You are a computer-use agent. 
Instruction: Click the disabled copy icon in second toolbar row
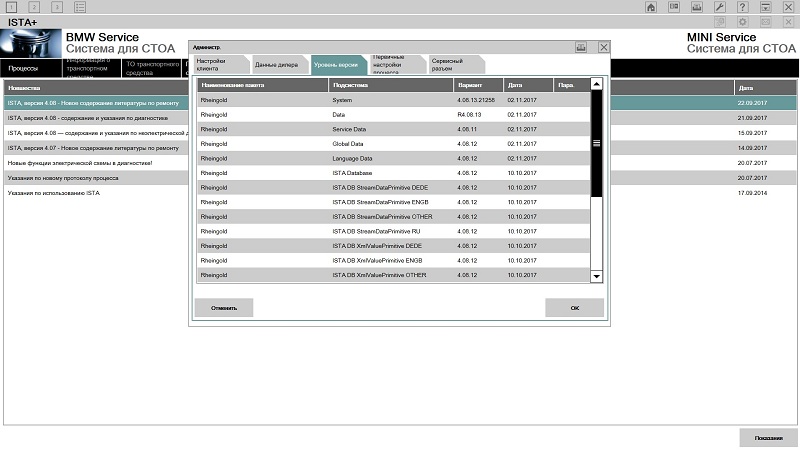[x=720, y=22]
